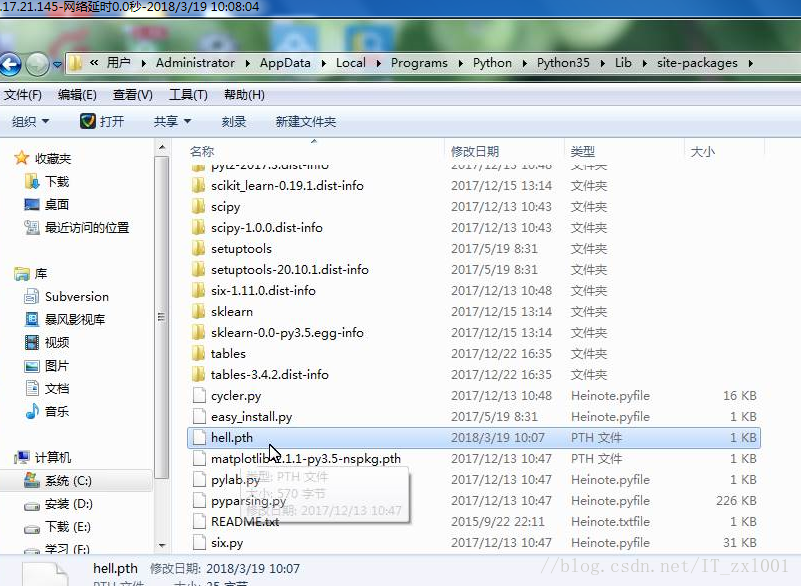Image resolution: width=801 pixels, height=586 pixels.
Task: Sort by the 名称 column header
Action: click(x=202, y=151)
